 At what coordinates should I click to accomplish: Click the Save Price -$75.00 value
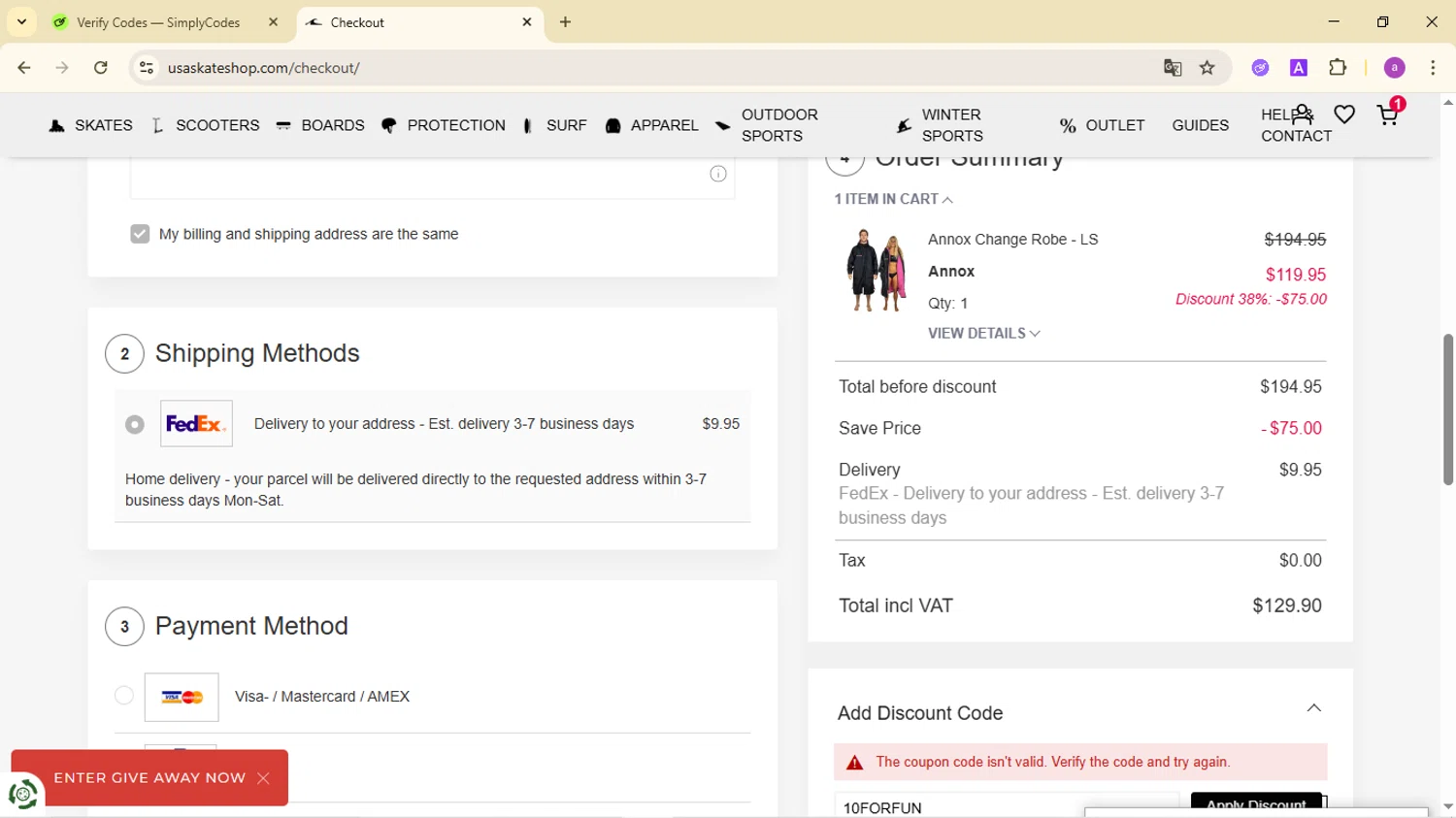1291,428
